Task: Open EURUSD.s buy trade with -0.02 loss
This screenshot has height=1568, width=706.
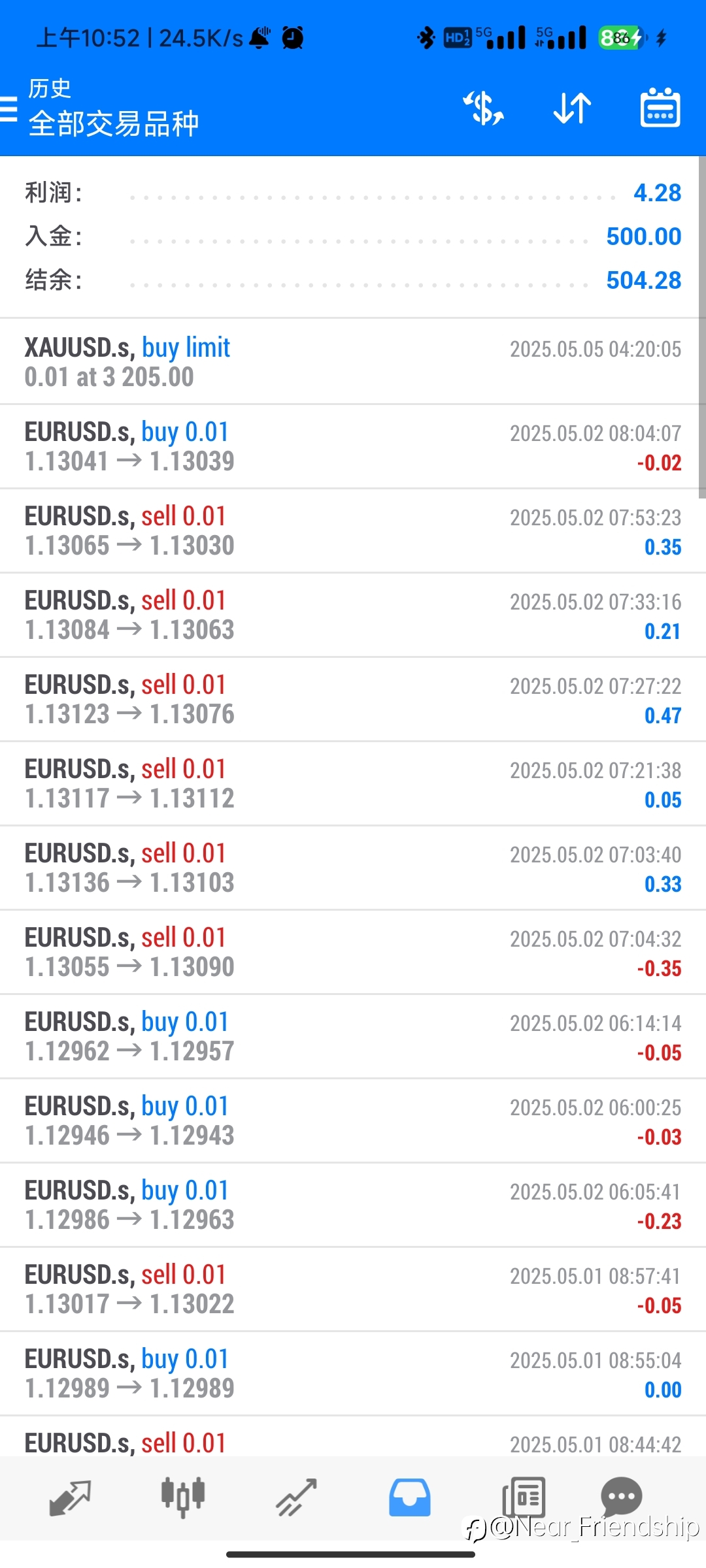Action: click(x=353, y=447)
